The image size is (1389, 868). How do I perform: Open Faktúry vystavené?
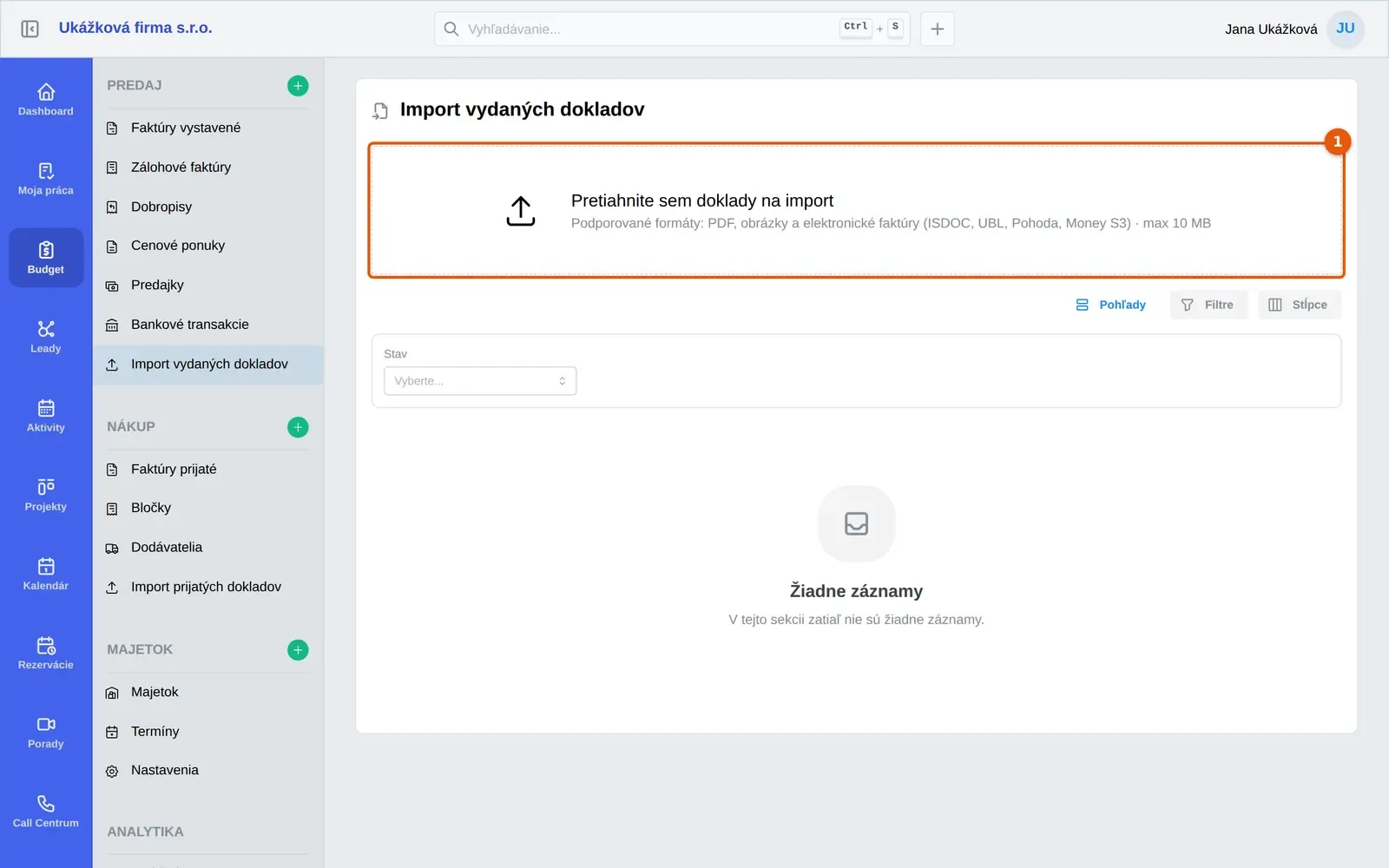click(x=208, y=128)
